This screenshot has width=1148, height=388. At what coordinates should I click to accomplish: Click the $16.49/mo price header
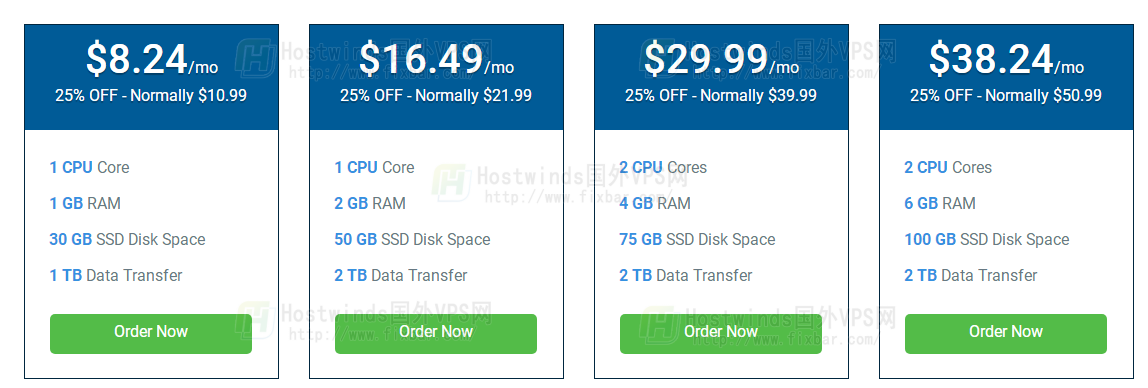pos(436,59)
